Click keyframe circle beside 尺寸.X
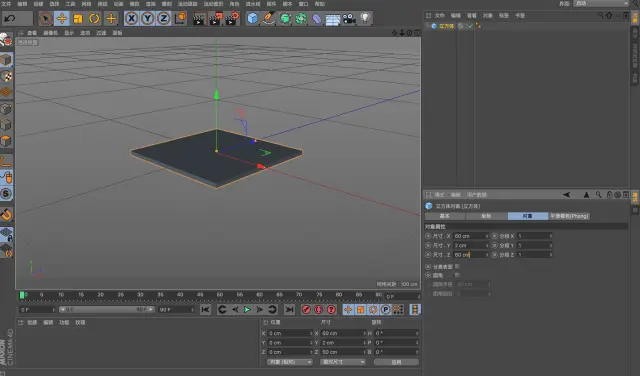This screenshot has width=640, height=376. pos(428,236)
